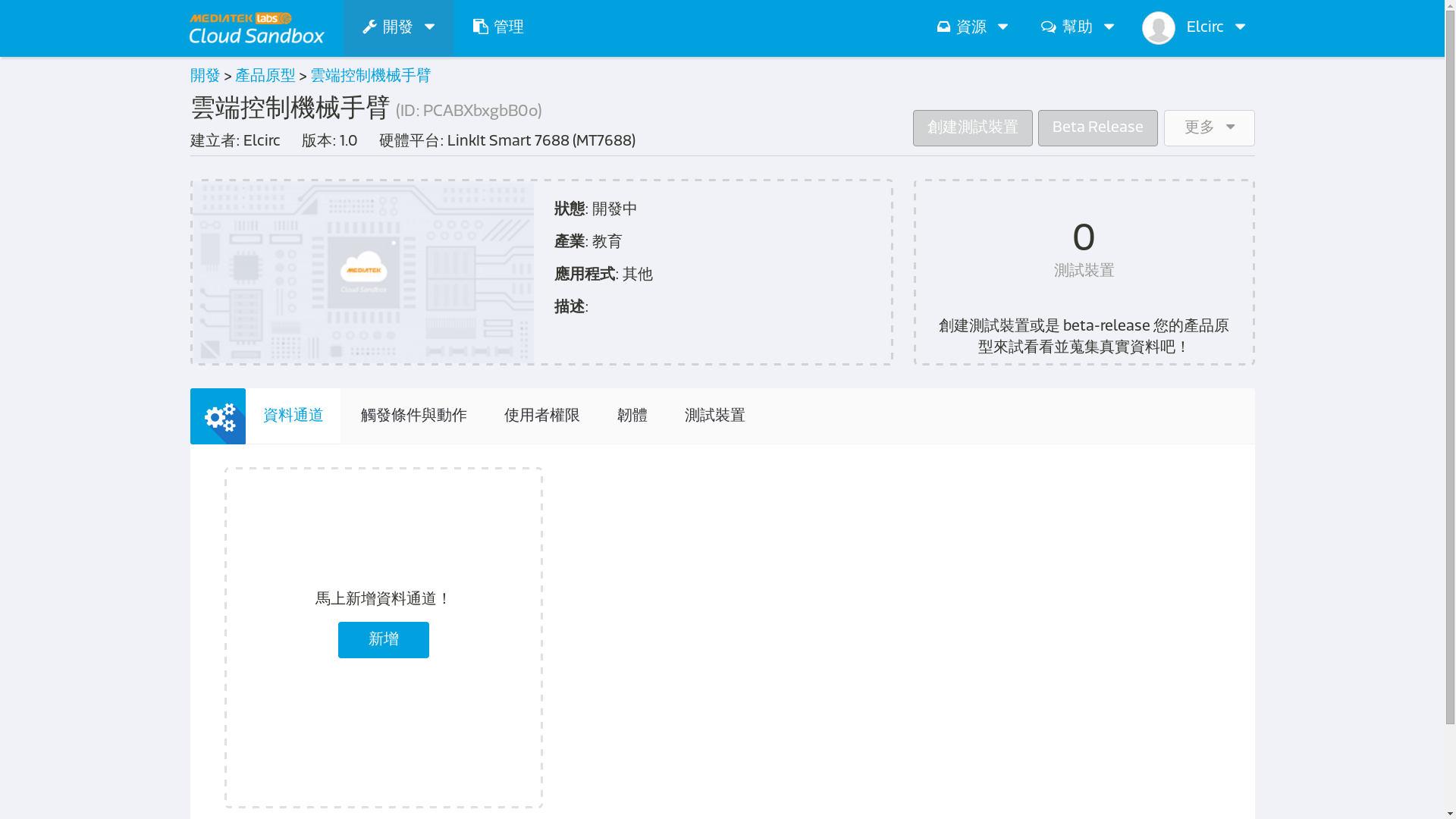Image resolution: width=1456 pixels, height=819 pixels.
Task: Expand the 開發 menu arrow
Action: [429, 27]
